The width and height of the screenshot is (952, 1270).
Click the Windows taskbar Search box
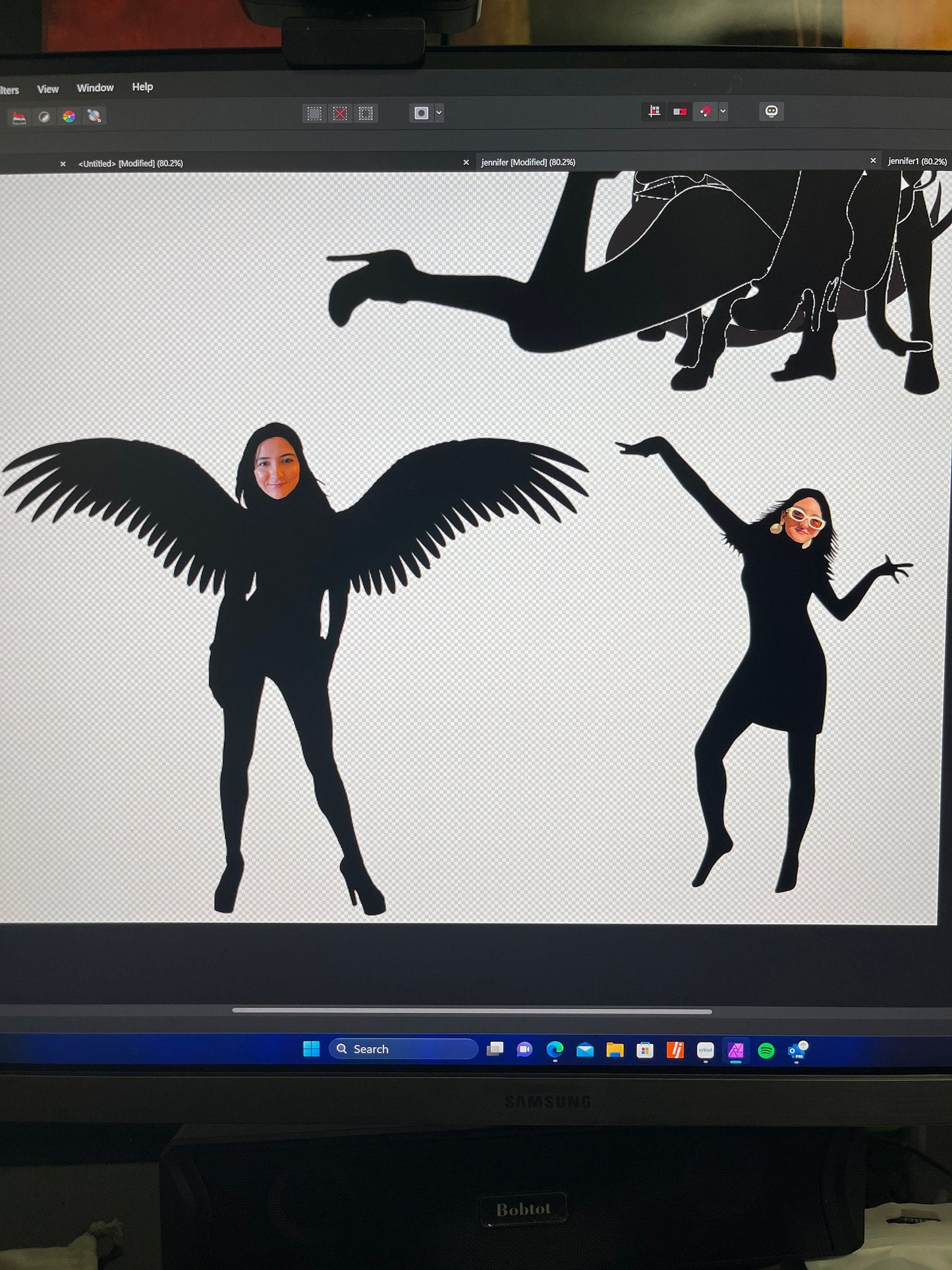[403, 1049]
